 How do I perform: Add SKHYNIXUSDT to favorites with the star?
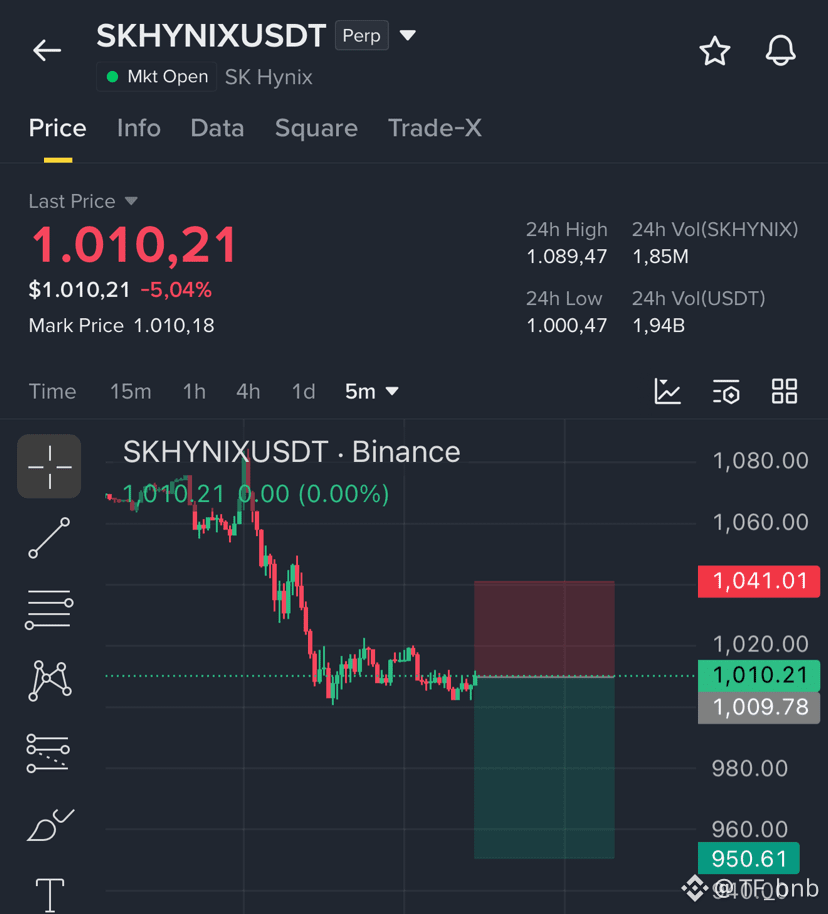click(x=714, y=51)
